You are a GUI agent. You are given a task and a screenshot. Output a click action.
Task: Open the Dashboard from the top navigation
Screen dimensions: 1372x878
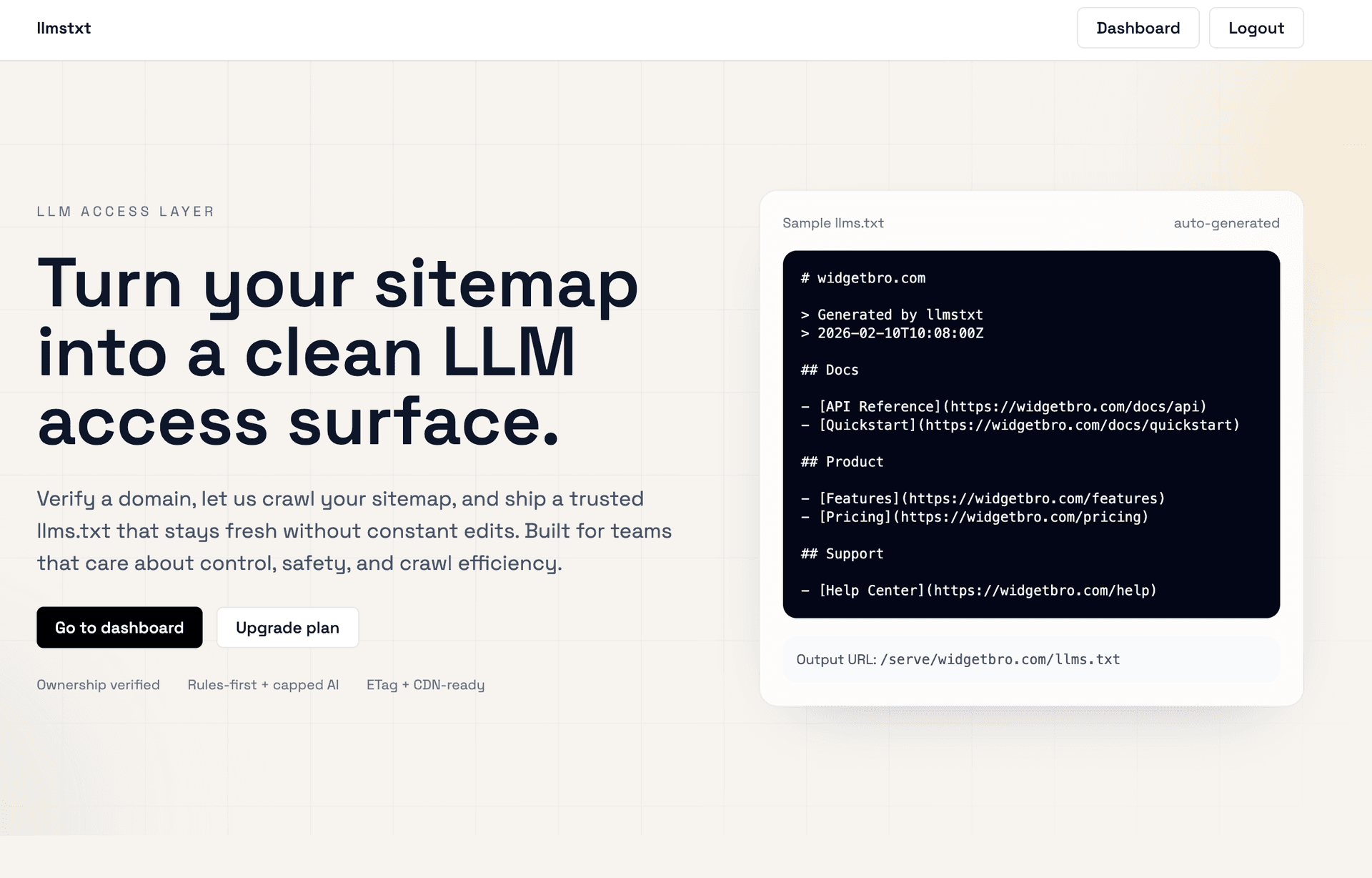pos(1138,28)
